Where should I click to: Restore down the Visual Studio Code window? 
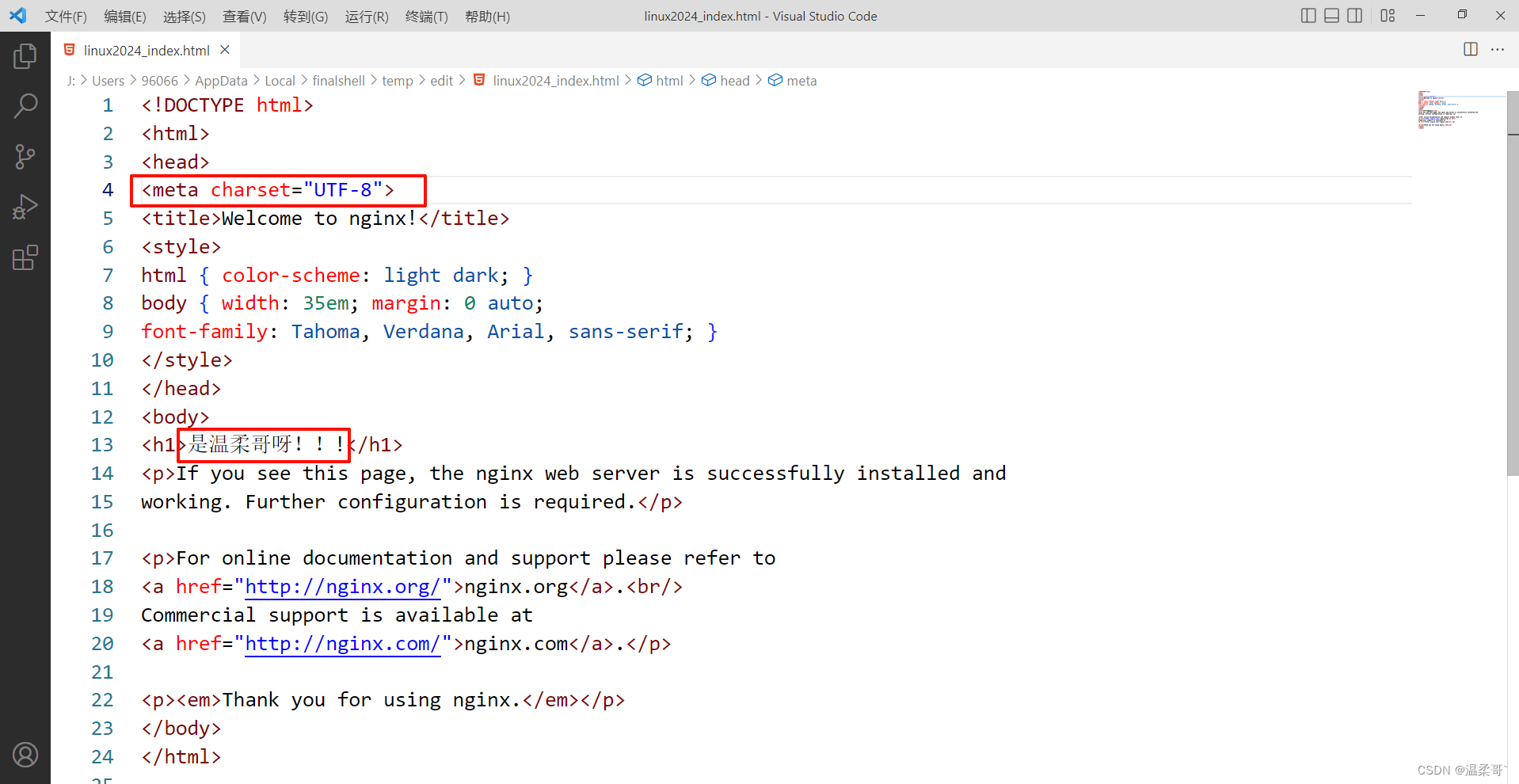1462,15
